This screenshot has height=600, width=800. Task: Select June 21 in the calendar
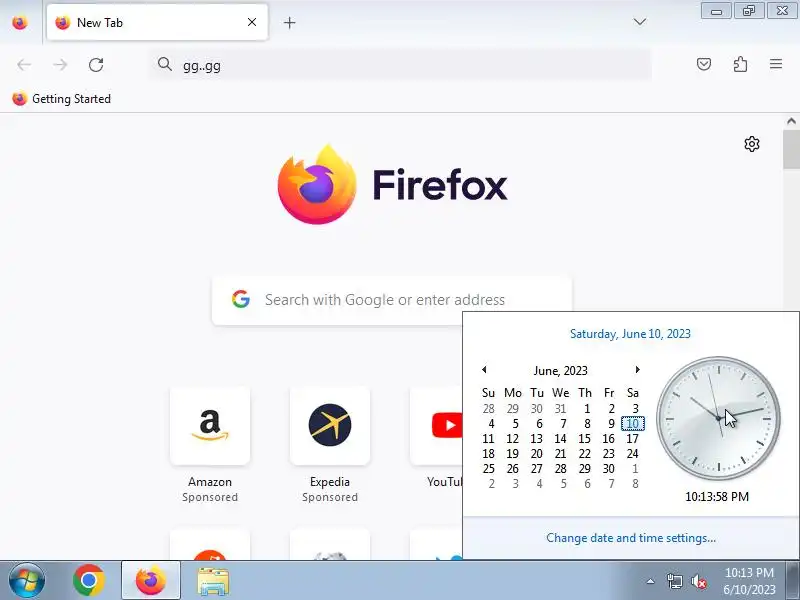pyautogui.click(x=560, y=454)
